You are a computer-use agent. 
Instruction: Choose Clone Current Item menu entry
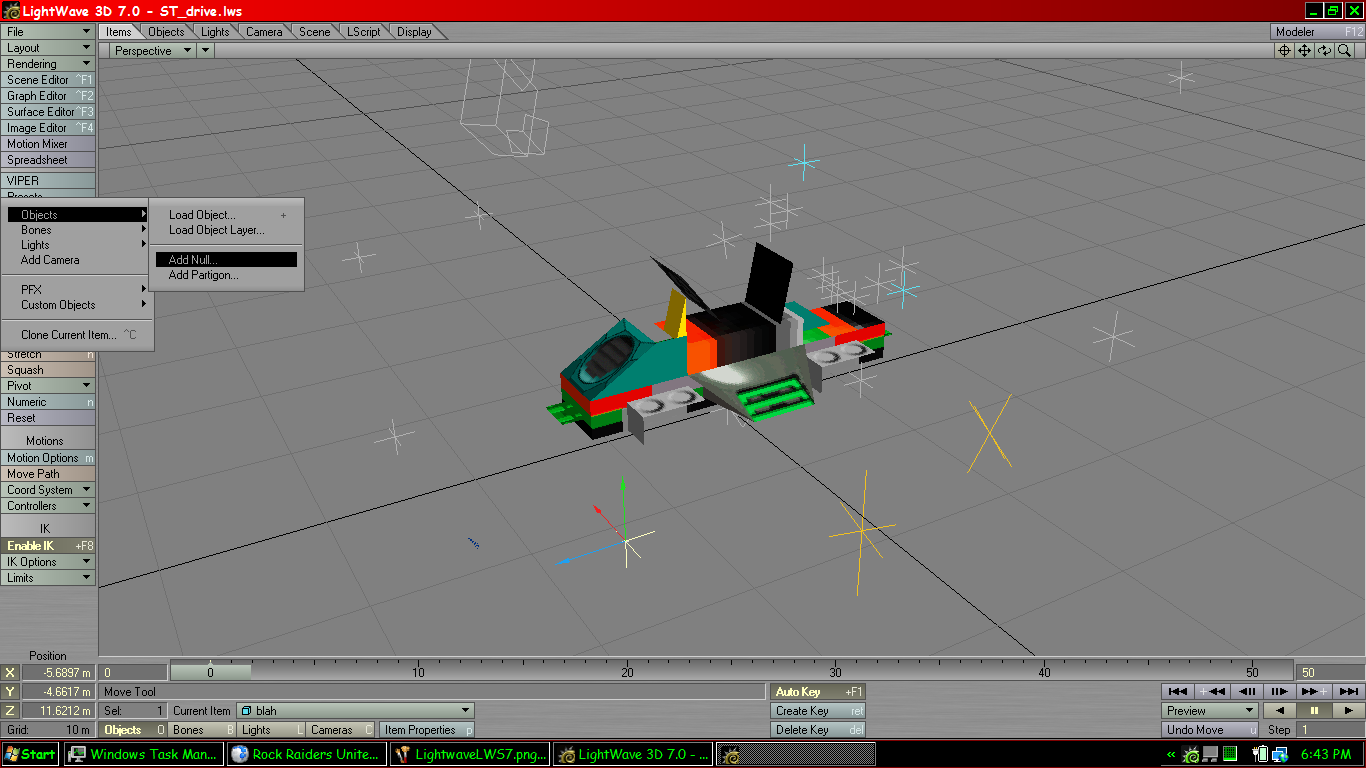(x=78, y=335)
